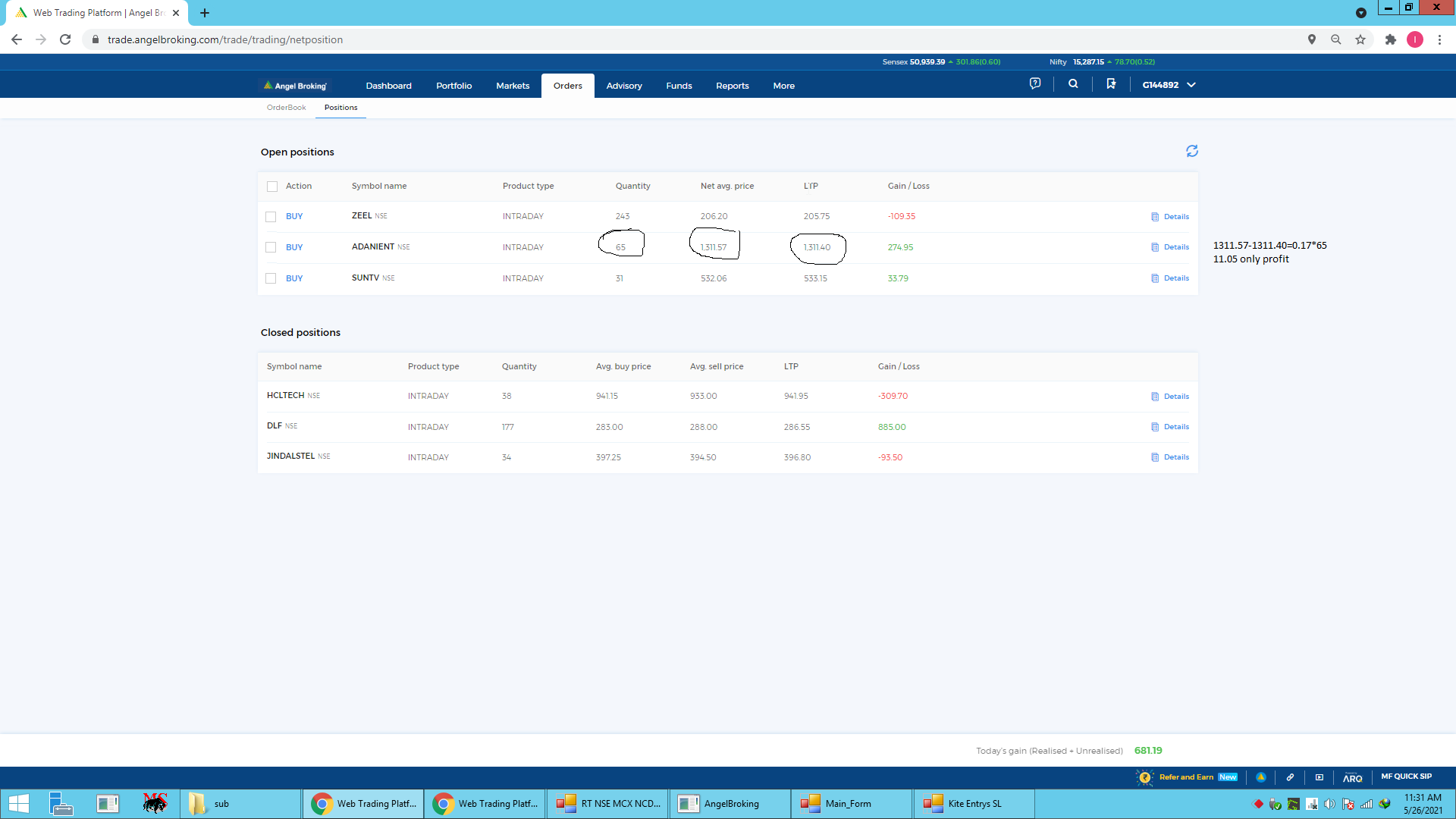Click the location pin icon in address bar
Viewport: 1456px width, 819px height.
(x=1312, y=39)
